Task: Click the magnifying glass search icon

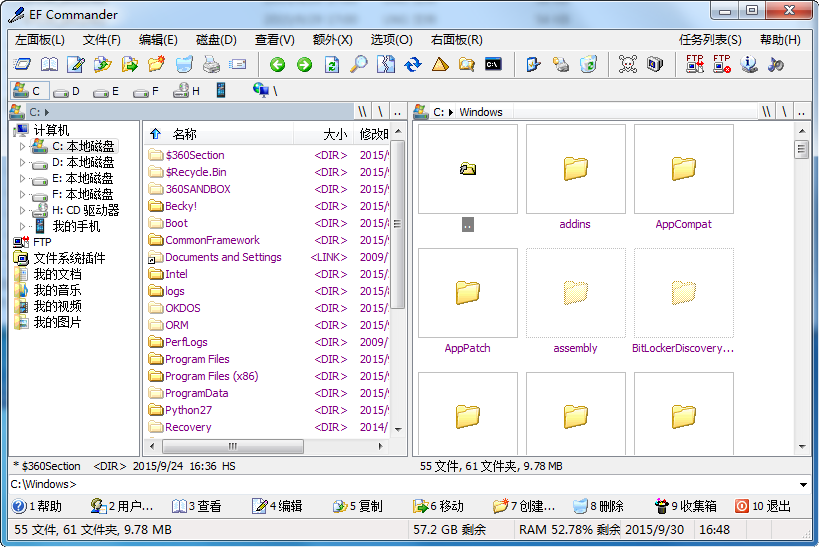Action: [x=358, y=65]
